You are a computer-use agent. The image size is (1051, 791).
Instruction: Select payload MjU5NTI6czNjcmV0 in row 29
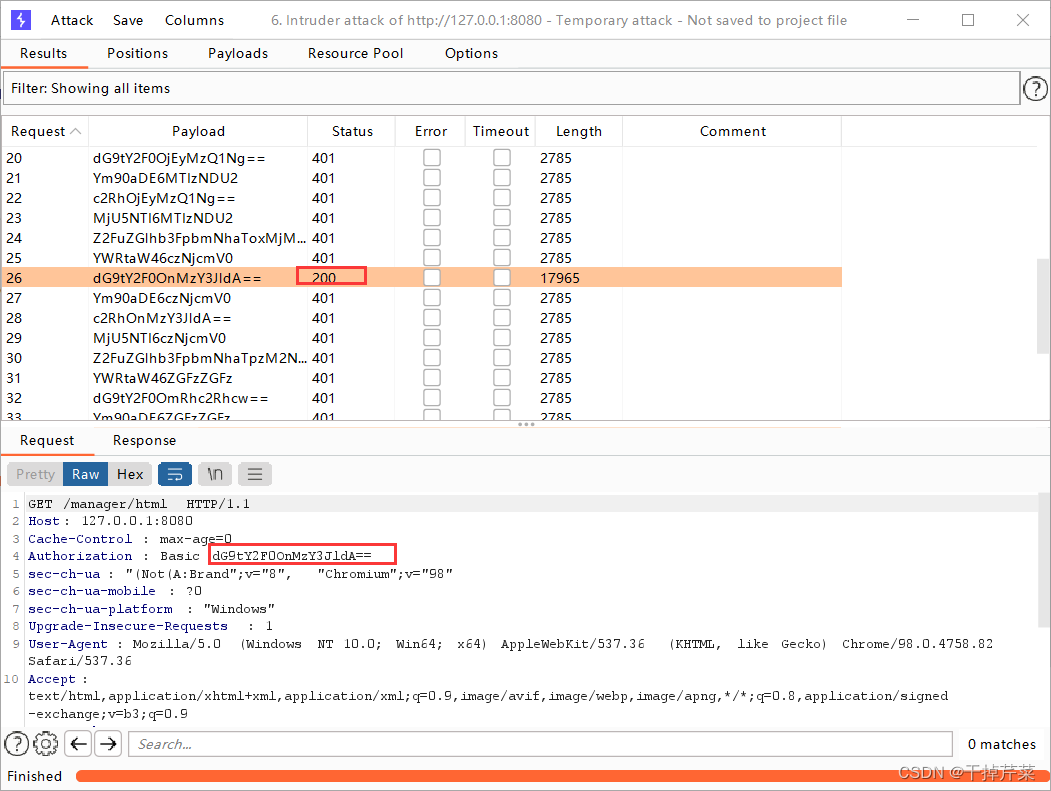pyautogui.click(x=160, y=339)
